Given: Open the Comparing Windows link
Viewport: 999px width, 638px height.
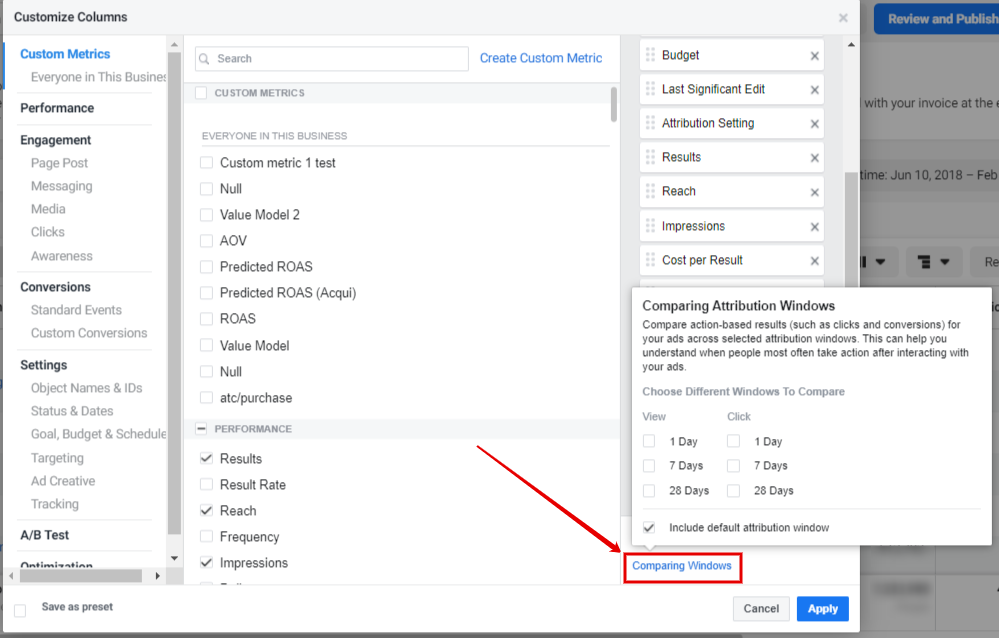Looking at the screenshot, I should 682,565.
